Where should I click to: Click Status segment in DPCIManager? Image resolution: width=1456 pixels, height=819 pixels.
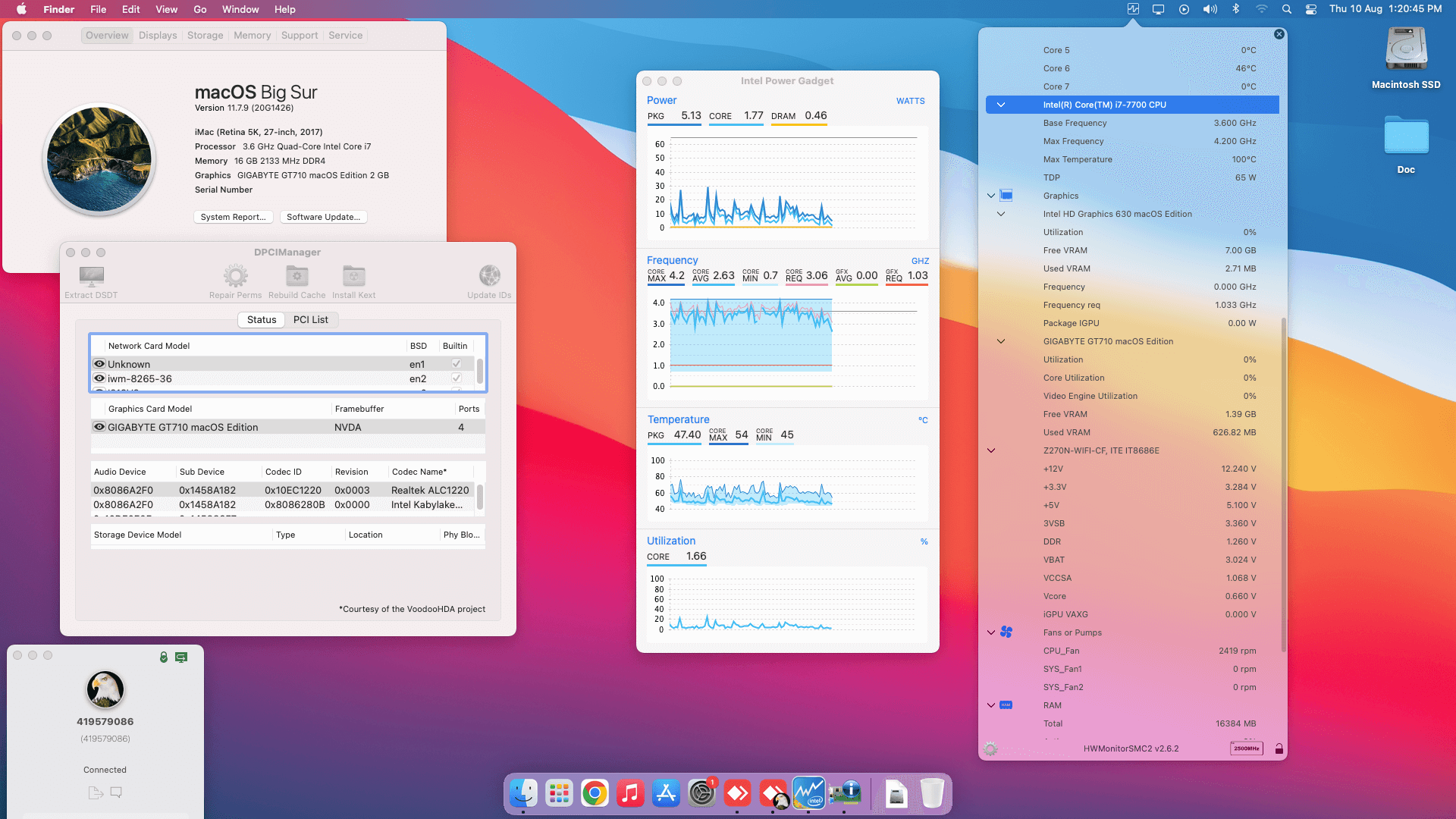click(x=262, y=320)
